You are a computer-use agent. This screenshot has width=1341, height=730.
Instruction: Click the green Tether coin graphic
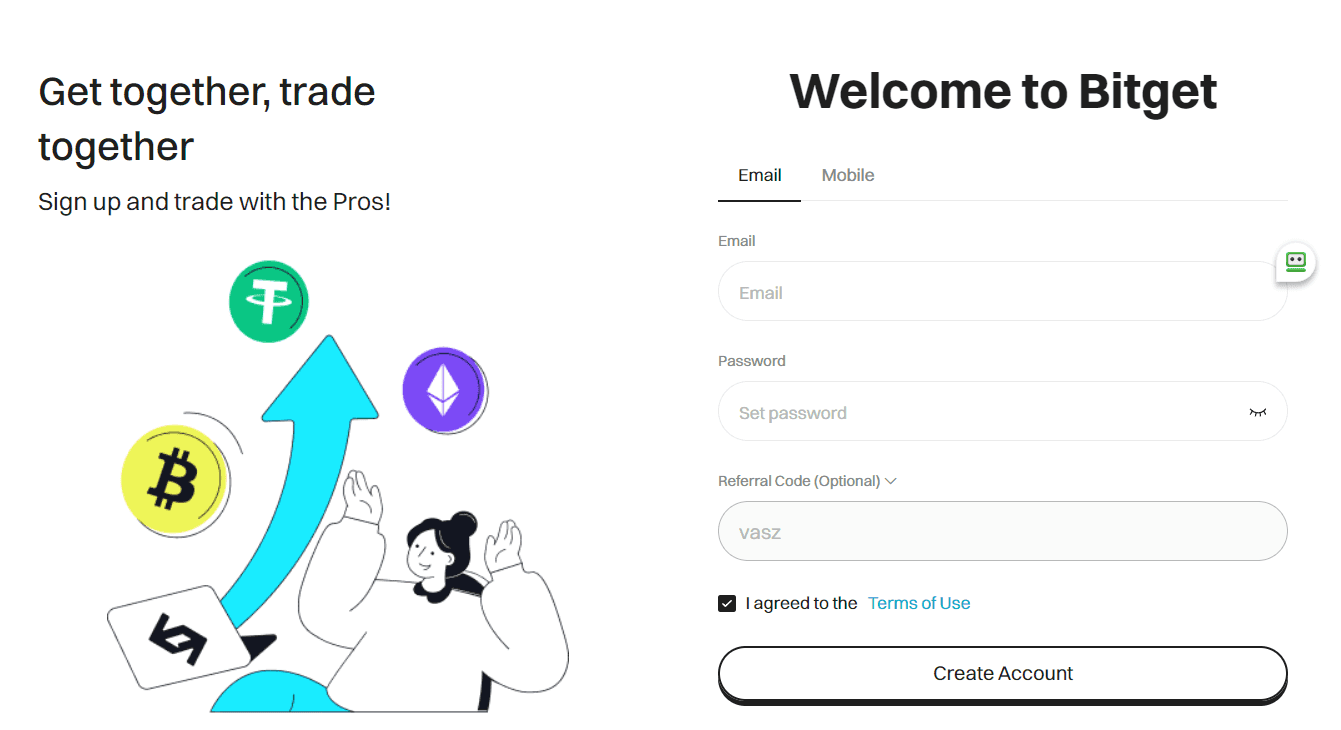coord(269,301)
